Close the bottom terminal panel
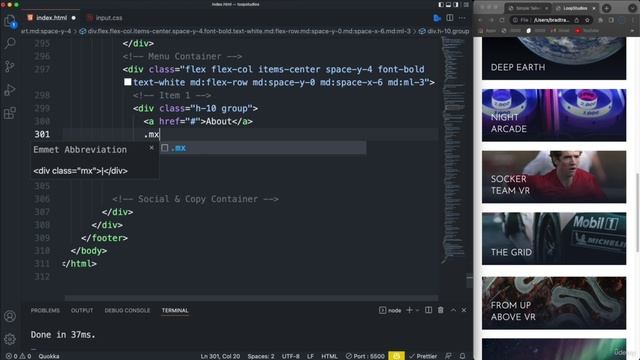 click(x=464, y=310)
